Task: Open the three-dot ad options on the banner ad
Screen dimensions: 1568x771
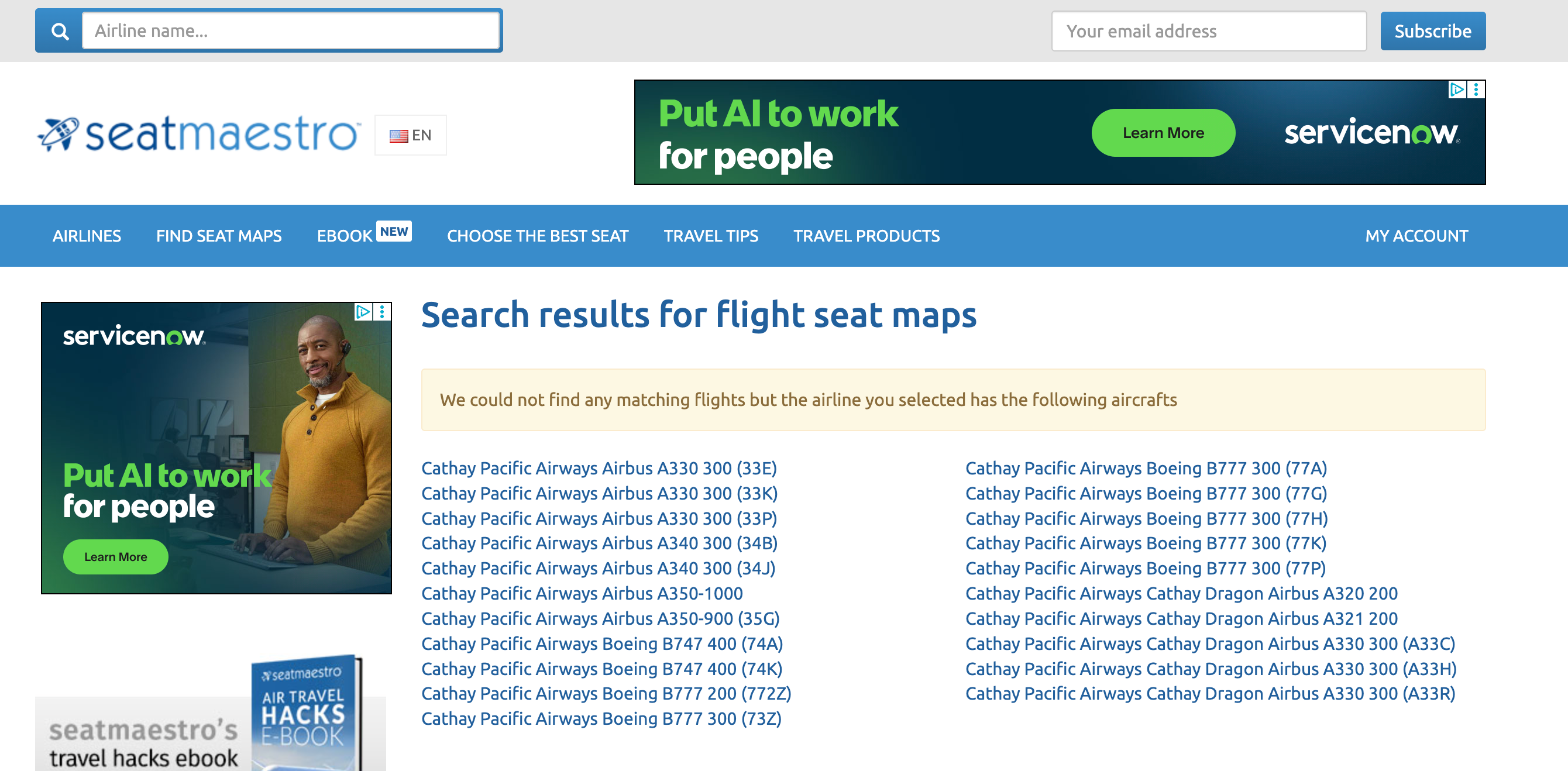Action: tap(1476, 89)
